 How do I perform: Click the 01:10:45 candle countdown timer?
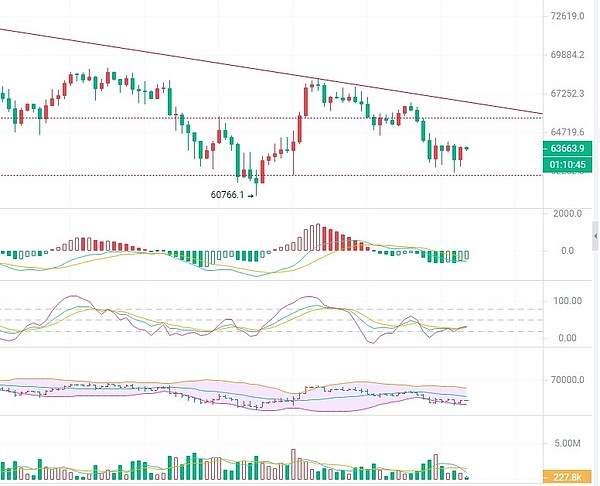[567, 163]
